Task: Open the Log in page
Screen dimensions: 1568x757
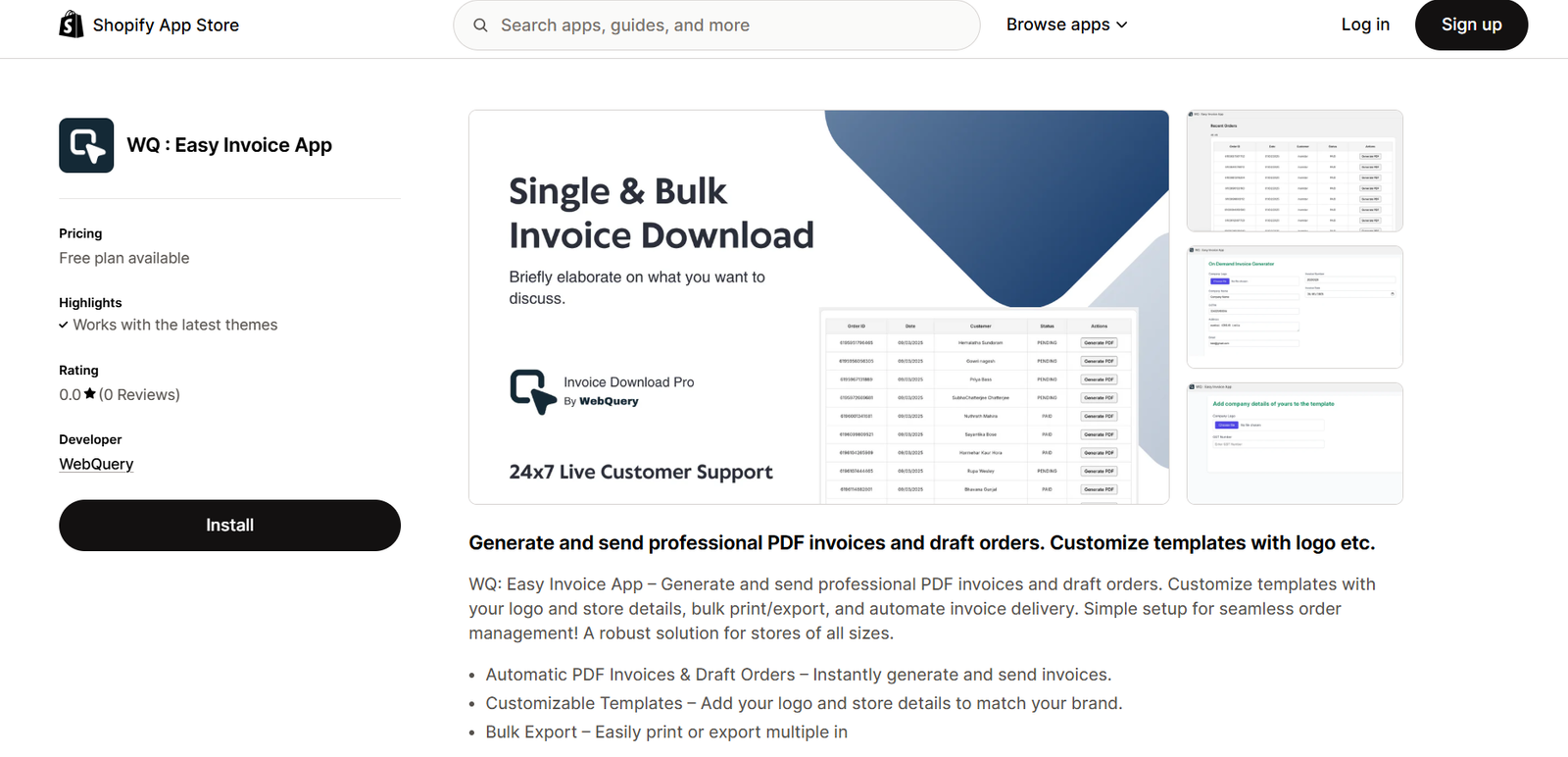Action: pos(1365,25)
